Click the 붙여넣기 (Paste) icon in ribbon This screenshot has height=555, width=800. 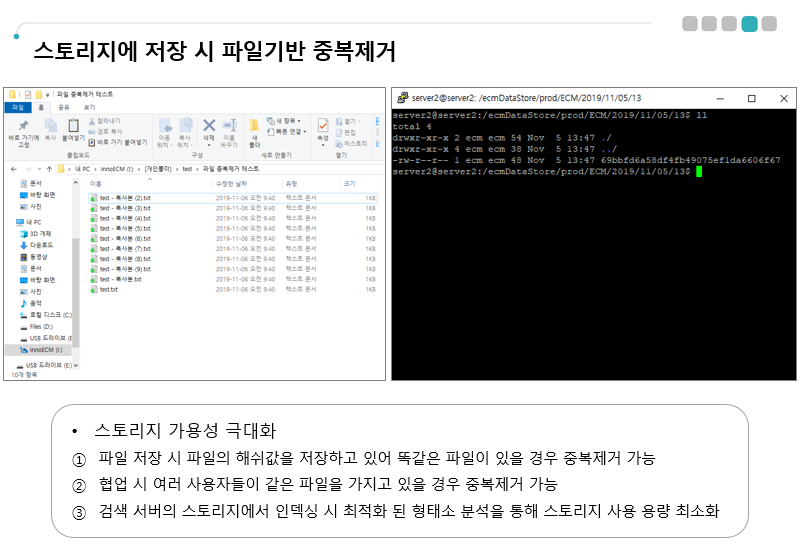pyautogui.click(x=73, y=129)
